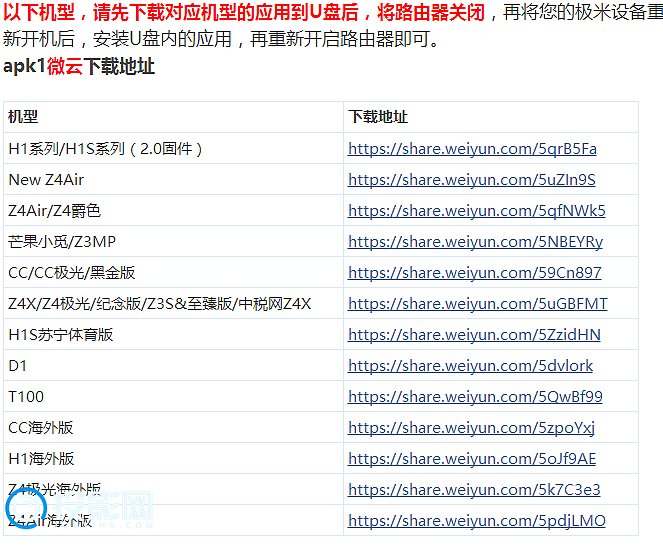Viewport: 663px width, 552px height.
Task: Open New Z4Air download link 5uZIn9S
Action: pyautogui.click(x=471, y=180)
